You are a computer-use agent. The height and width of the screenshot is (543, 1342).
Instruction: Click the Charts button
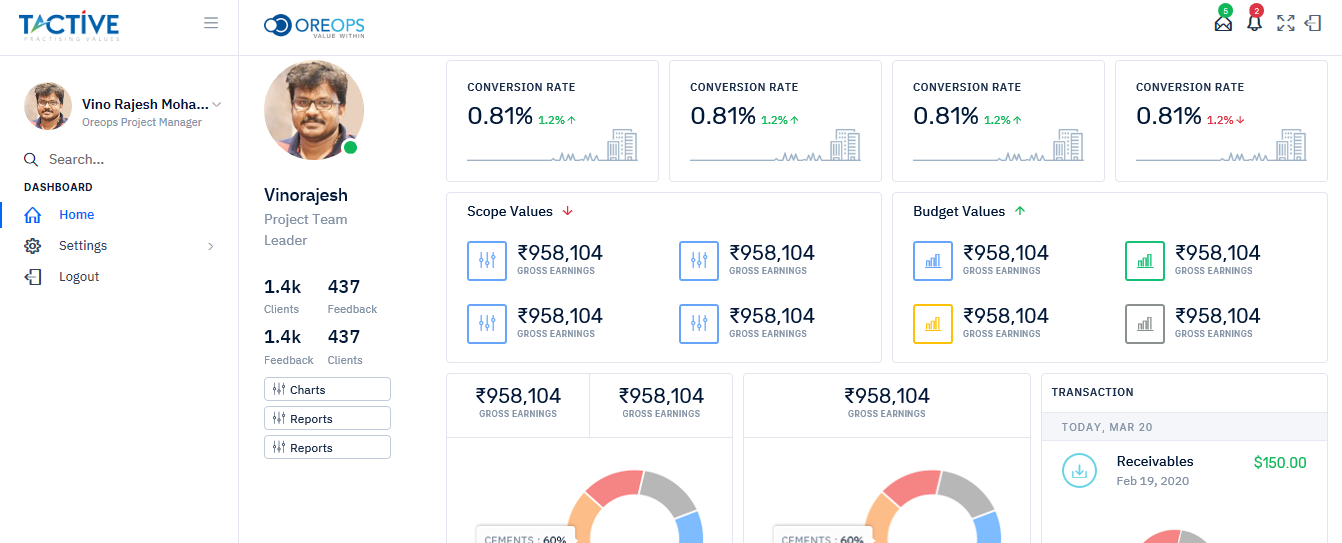[x=327, y=389]
